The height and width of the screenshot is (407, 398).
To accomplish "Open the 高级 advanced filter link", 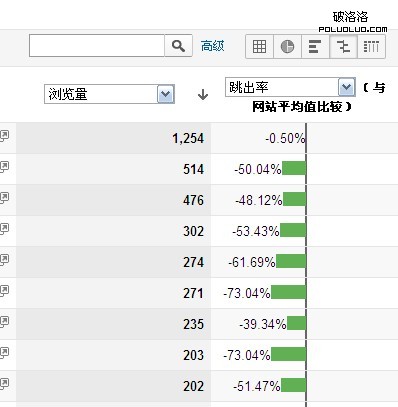I will tap(212, 46).
